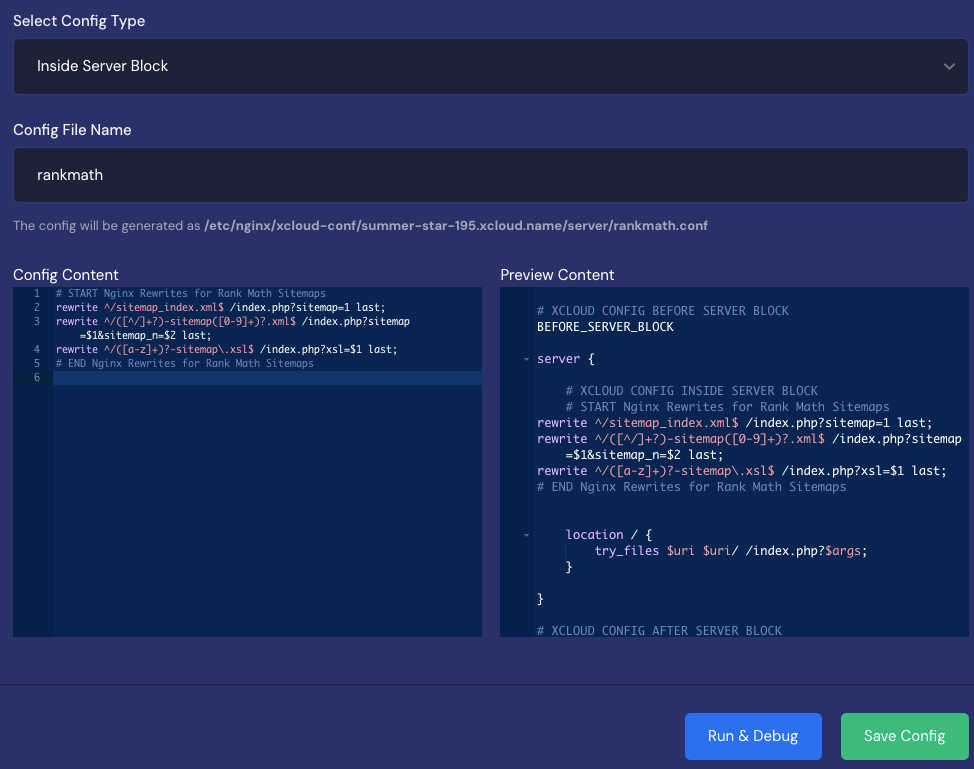Click the Run & Debug button
Viewport: 974px width, 769px height.
click(x=753, y=736)
